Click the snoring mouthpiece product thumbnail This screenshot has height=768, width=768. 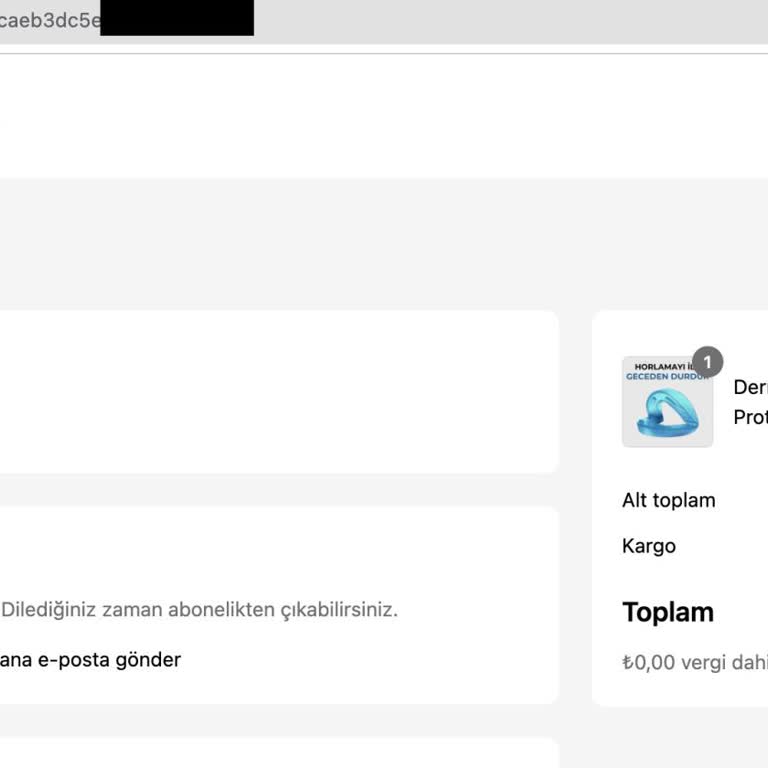[x=667, y=402]
